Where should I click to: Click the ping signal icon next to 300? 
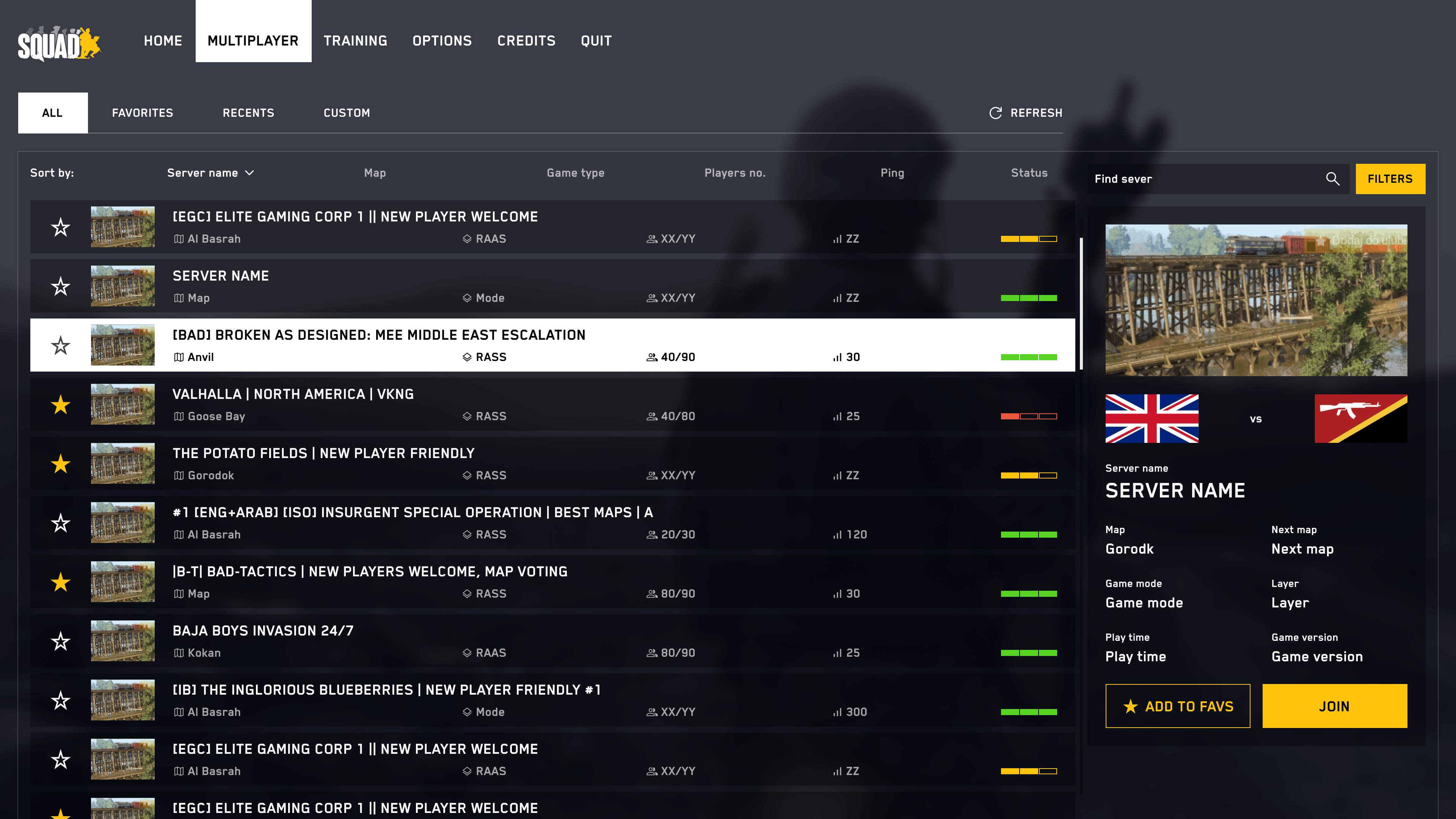coord(837,712)
